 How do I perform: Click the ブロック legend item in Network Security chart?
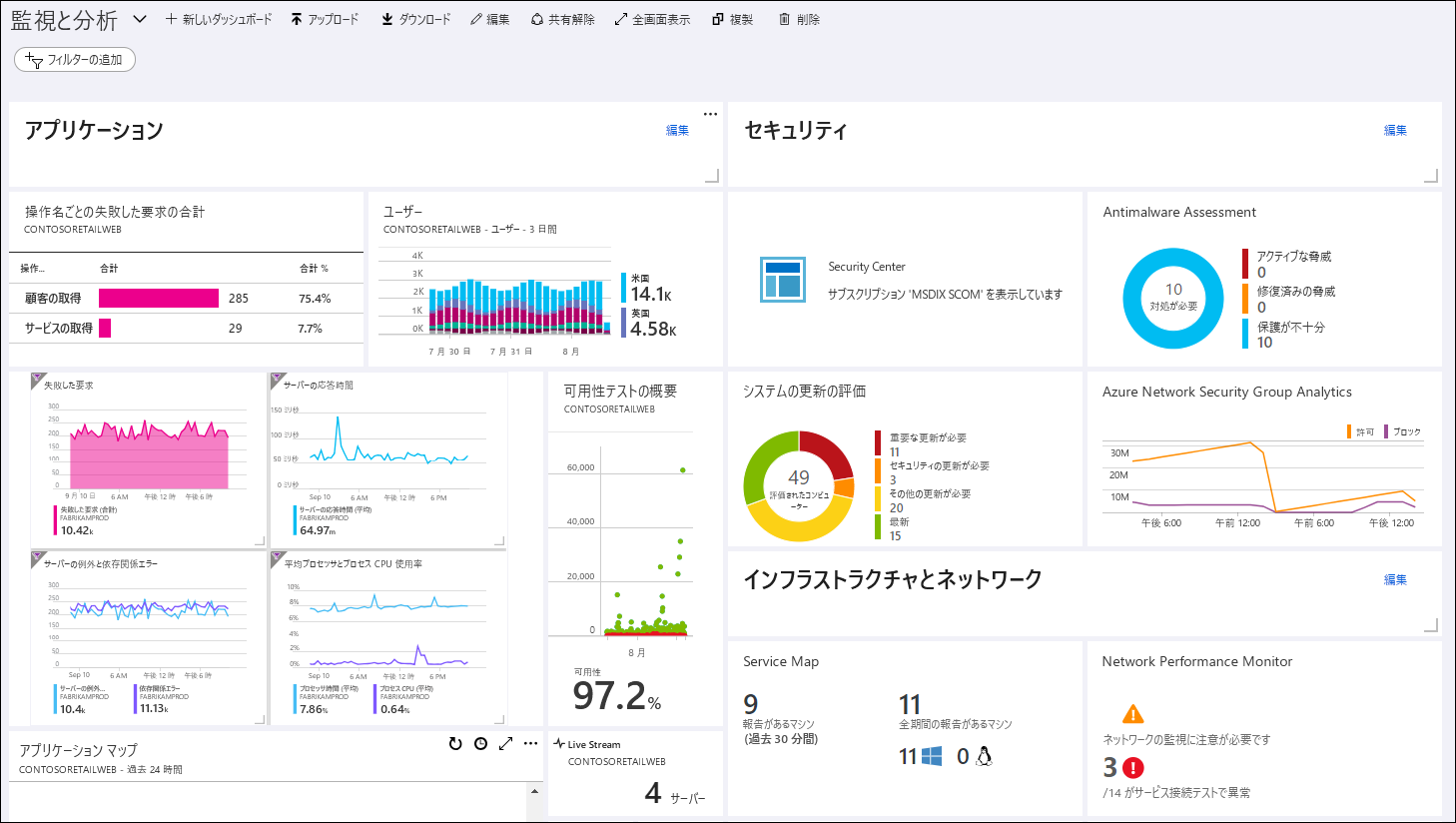tap(1402, 431)
